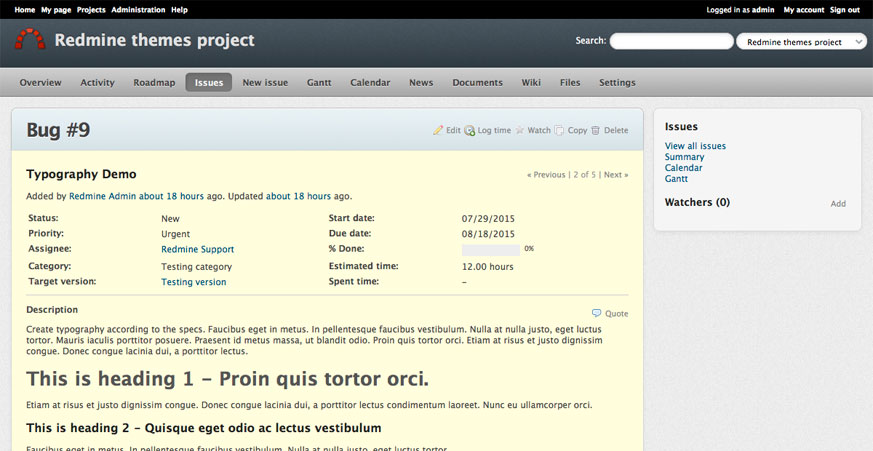873x451 pixels.
Task: Open the Home top menu link
Action: pos(24,9)
